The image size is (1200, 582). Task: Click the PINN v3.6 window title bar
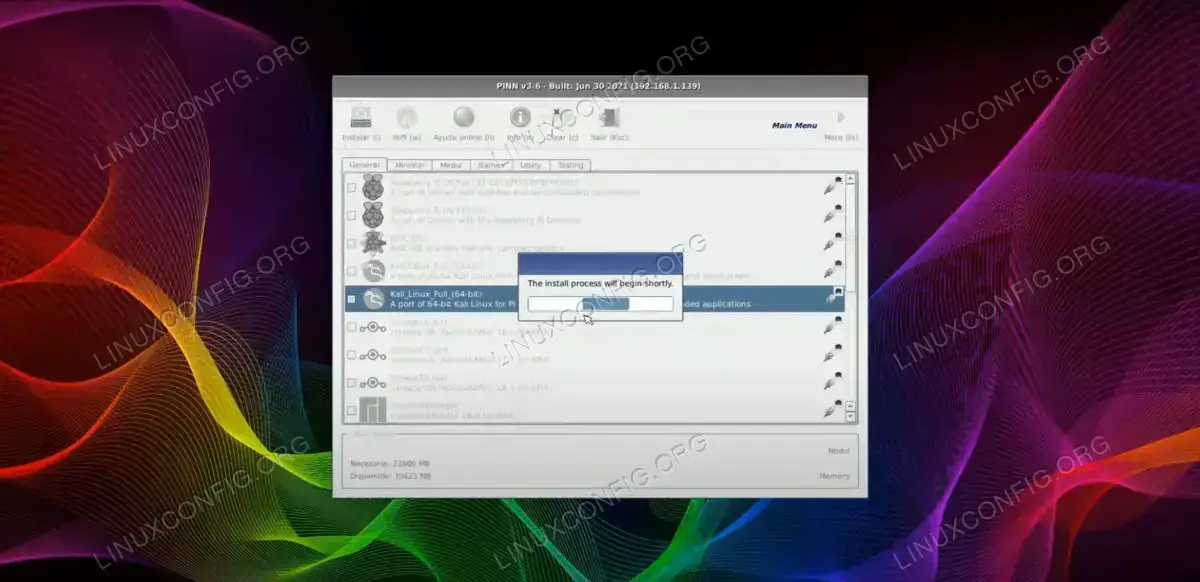click(600, 86)
